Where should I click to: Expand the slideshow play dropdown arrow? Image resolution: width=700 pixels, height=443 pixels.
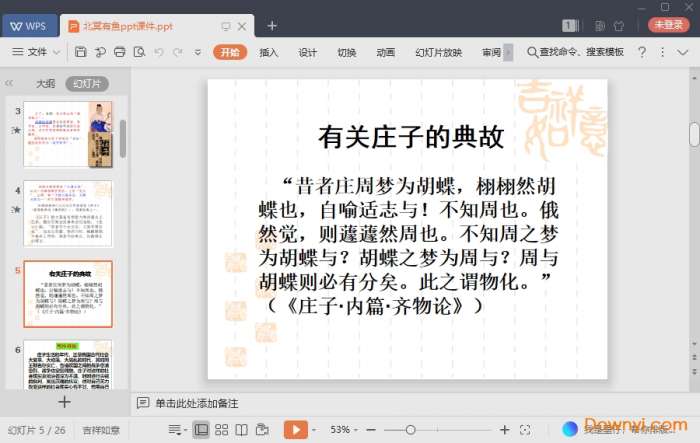314,430
